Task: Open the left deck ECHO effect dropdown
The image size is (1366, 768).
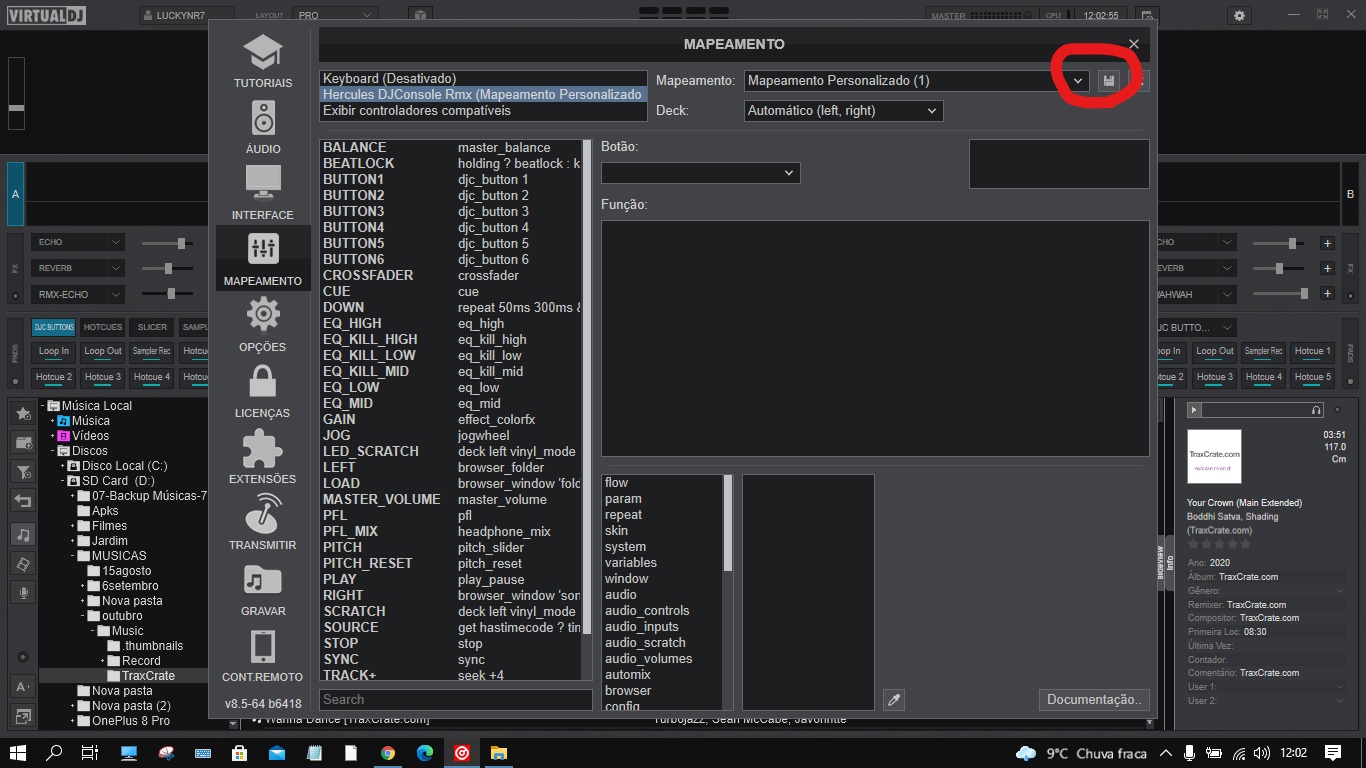Action: point(78,242)
